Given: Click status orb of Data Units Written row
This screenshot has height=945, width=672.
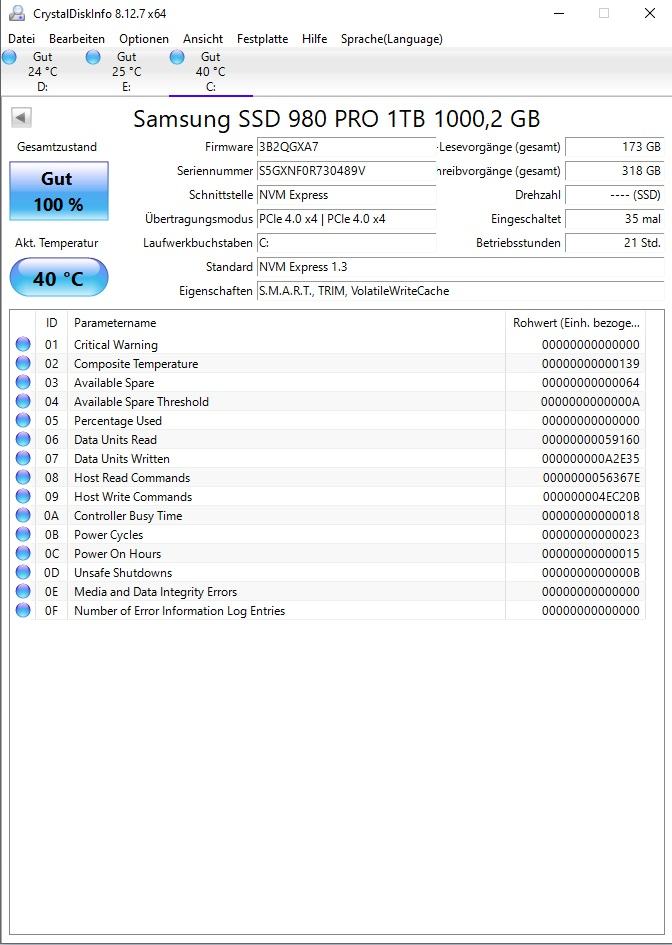Looking at the screenshot, I should click(23, 459).
